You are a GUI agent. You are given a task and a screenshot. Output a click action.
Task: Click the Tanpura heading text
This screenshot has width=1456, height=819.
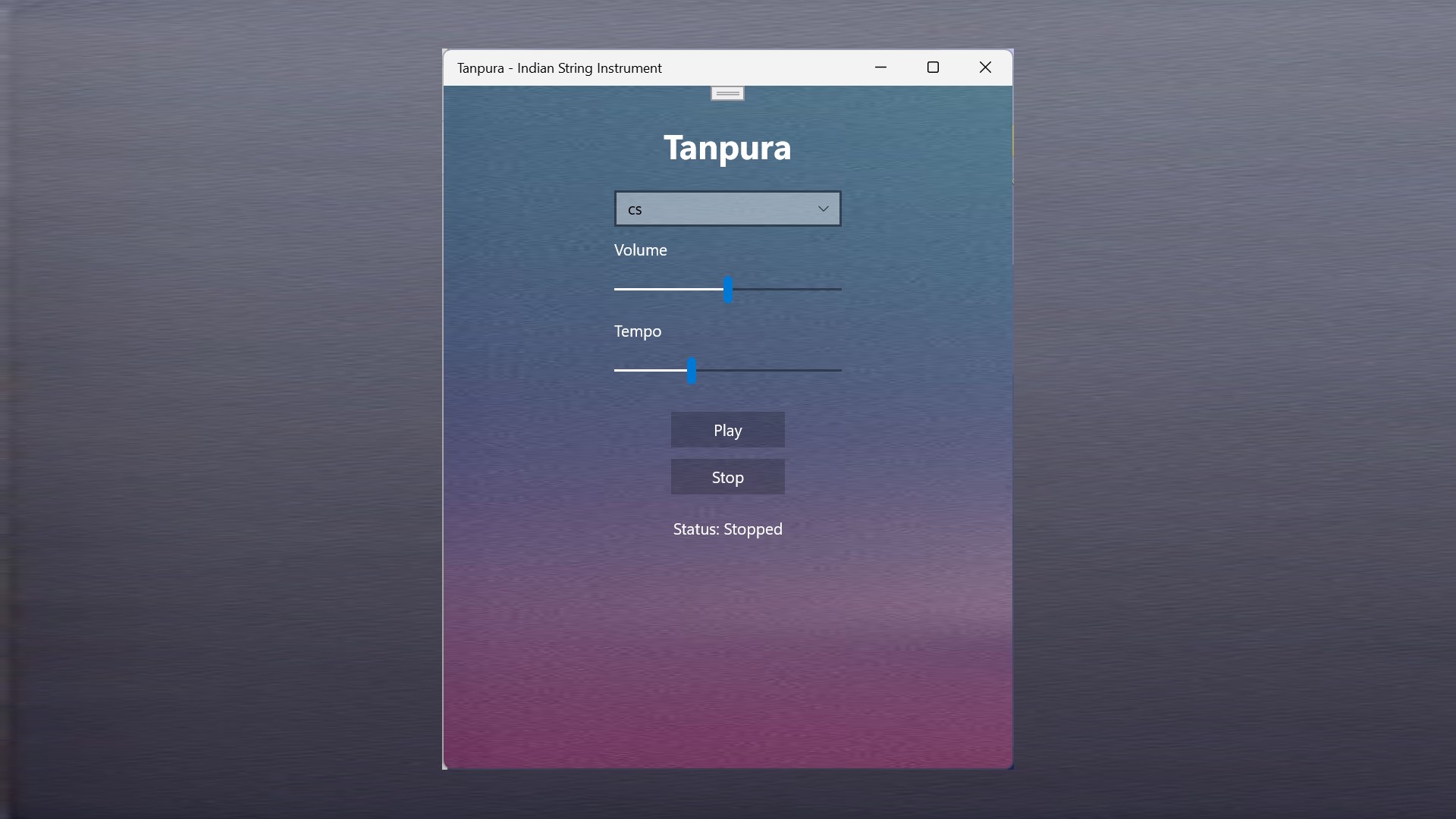point(727,147)
